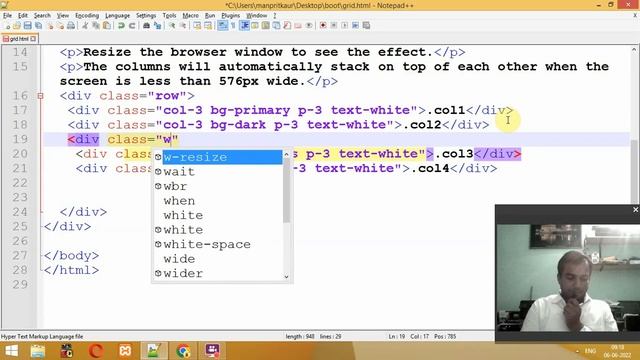Image resolution: width=640 pixels, height=360 pixels.
Task: Open the Edit menu
Action: click(x=22, y=16)
